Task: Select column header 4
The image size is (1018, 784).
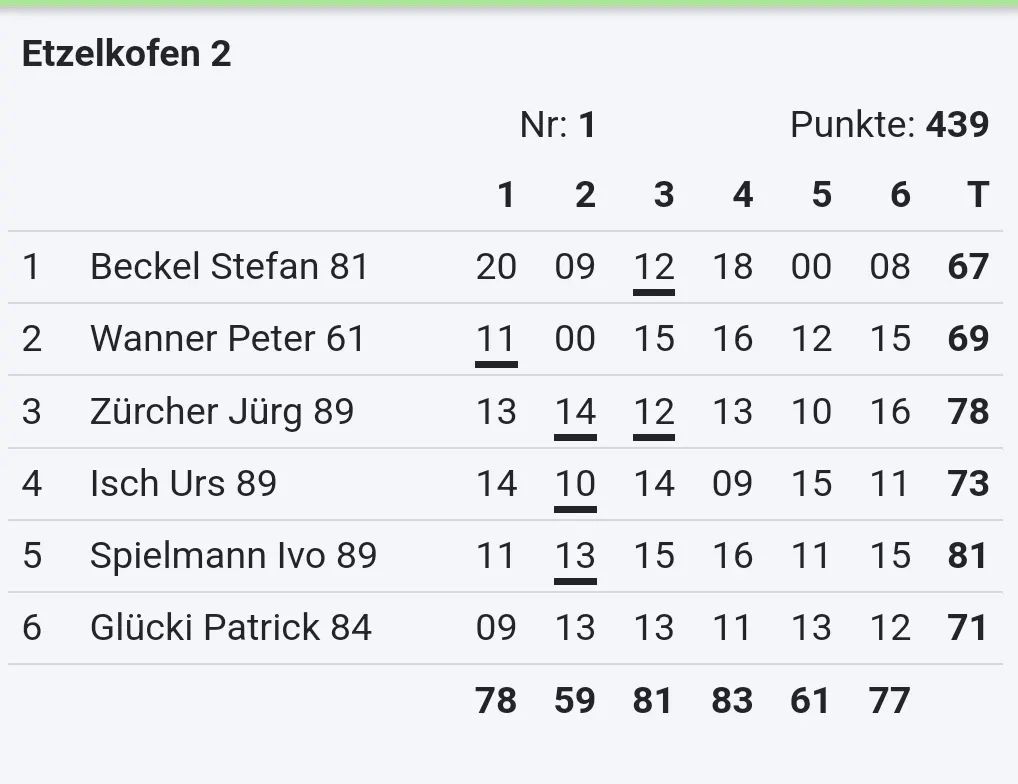Action: coord(742,195)
